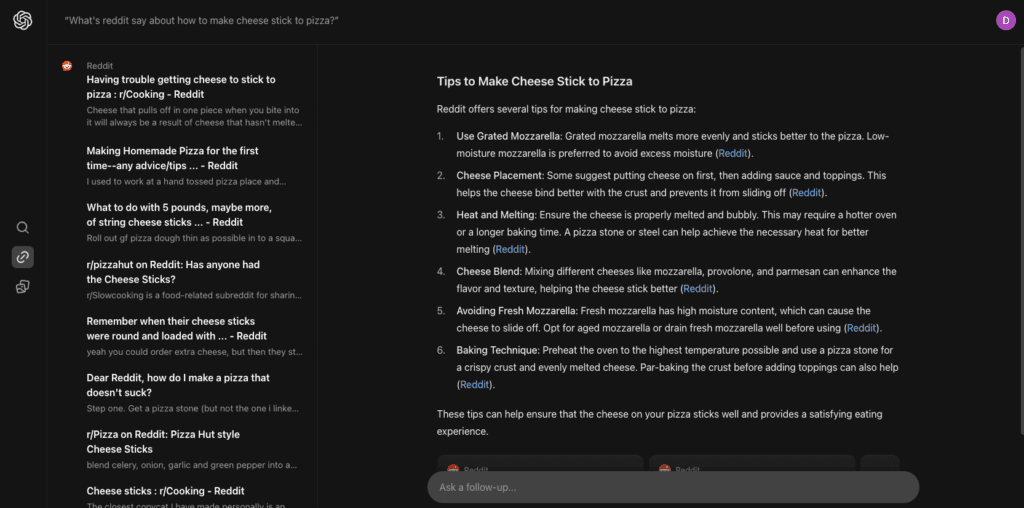Click the Reddit icon beside first source
1024x508 pixels.
(67, 66)
